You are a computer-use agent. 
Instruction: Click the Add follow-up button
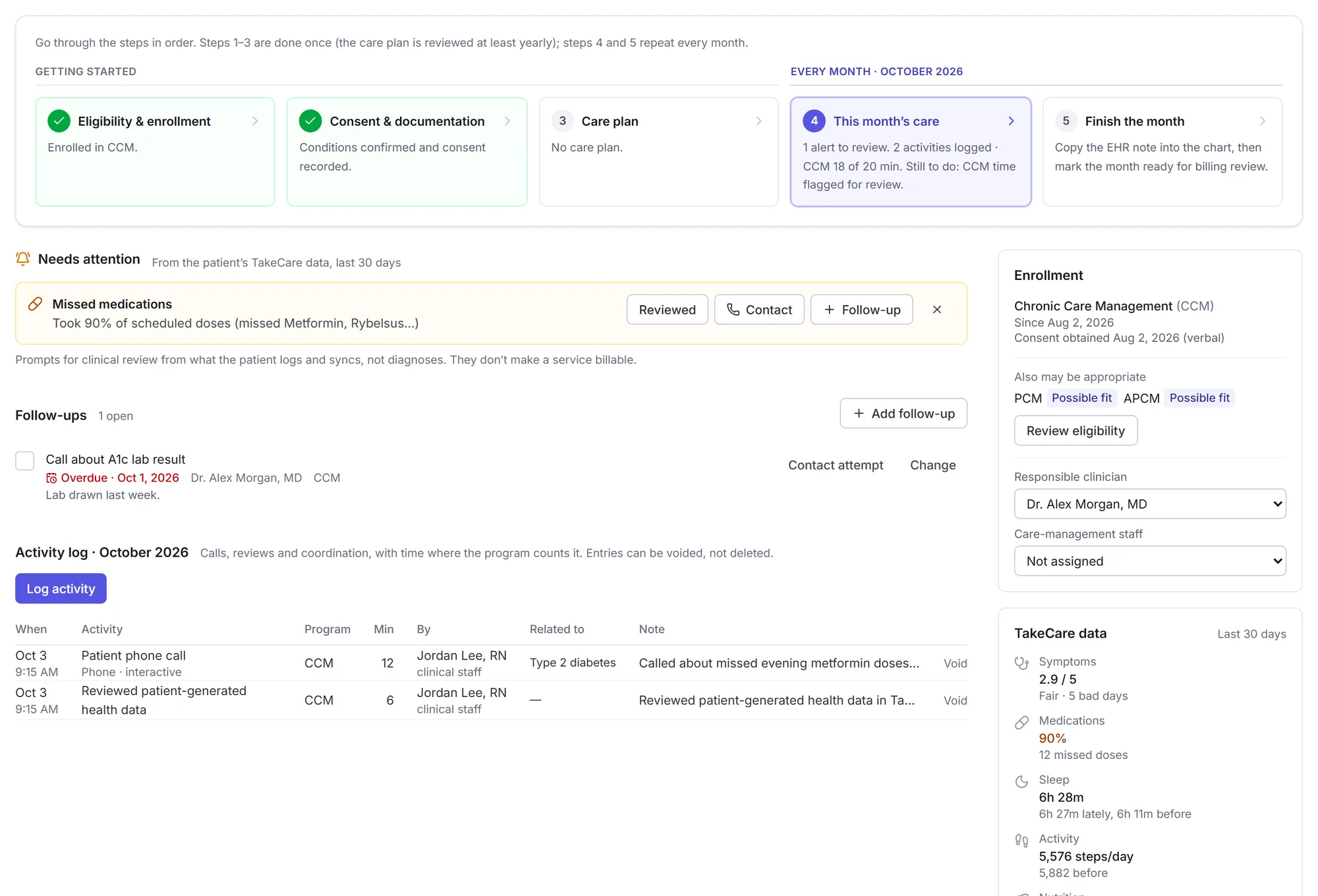903,414
